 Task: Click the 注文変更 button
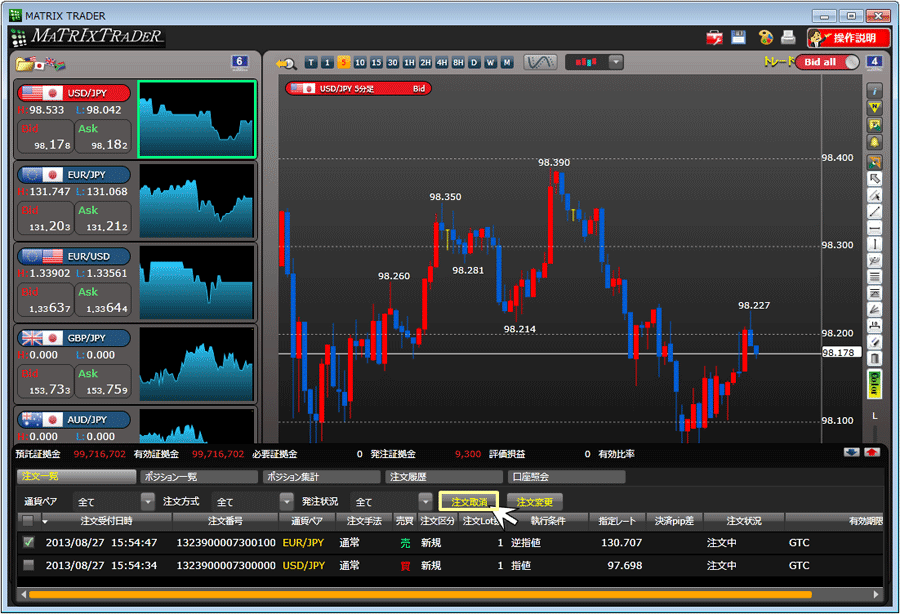click(x=534, y=502)
